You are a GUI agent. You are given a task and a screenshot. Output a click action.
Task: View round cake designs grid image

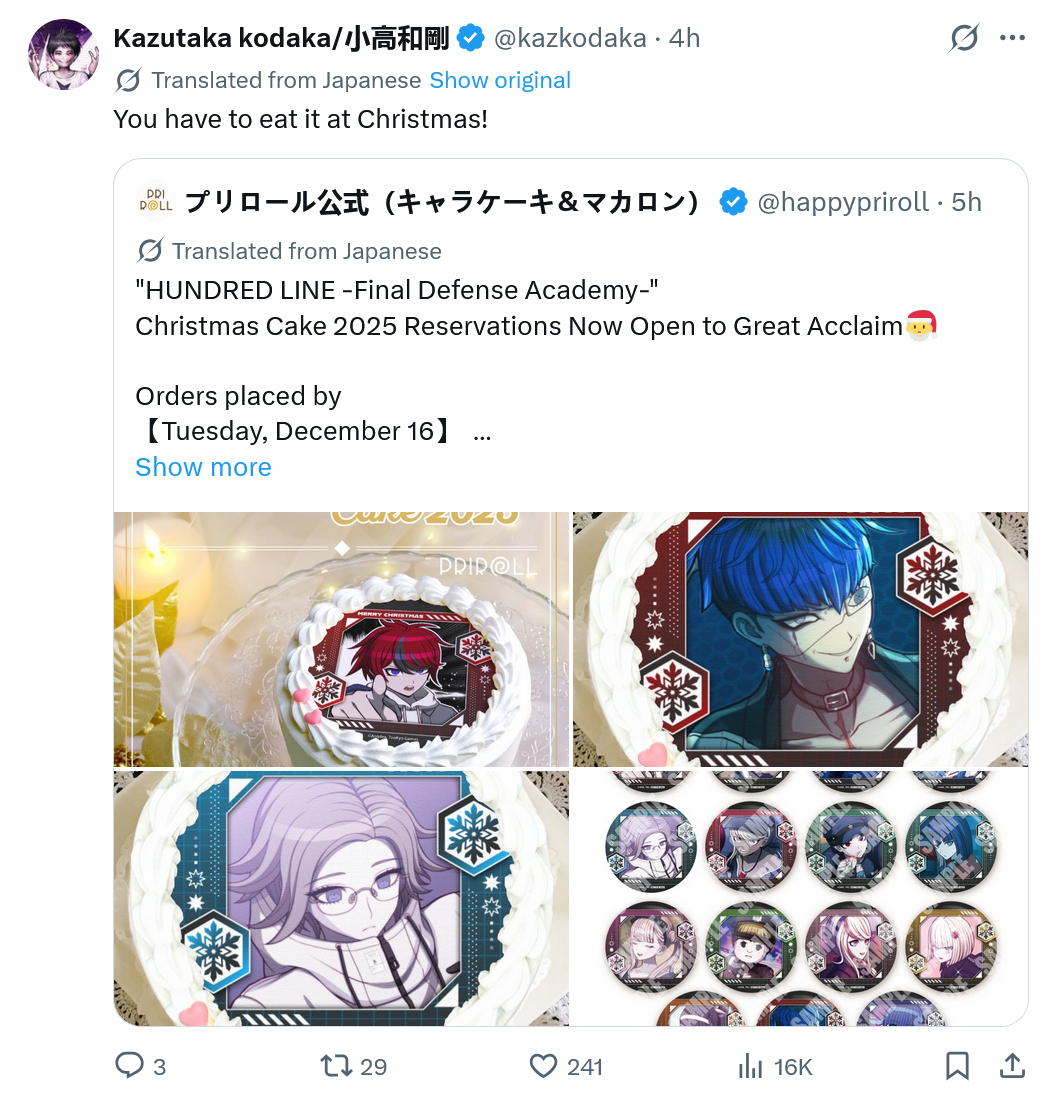coord(801,898)
